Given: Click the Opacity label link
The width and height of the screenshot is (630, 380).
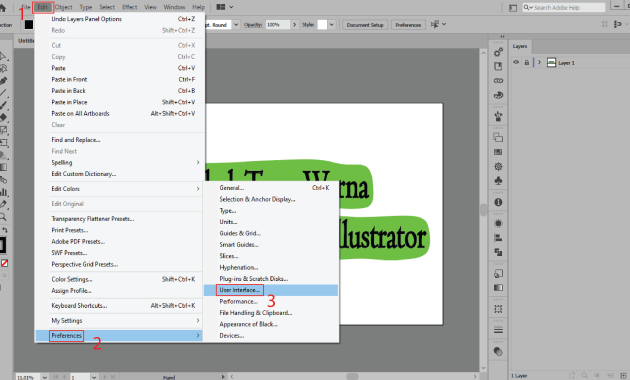Looking at the screenshot, I should (x=253, y=25).
